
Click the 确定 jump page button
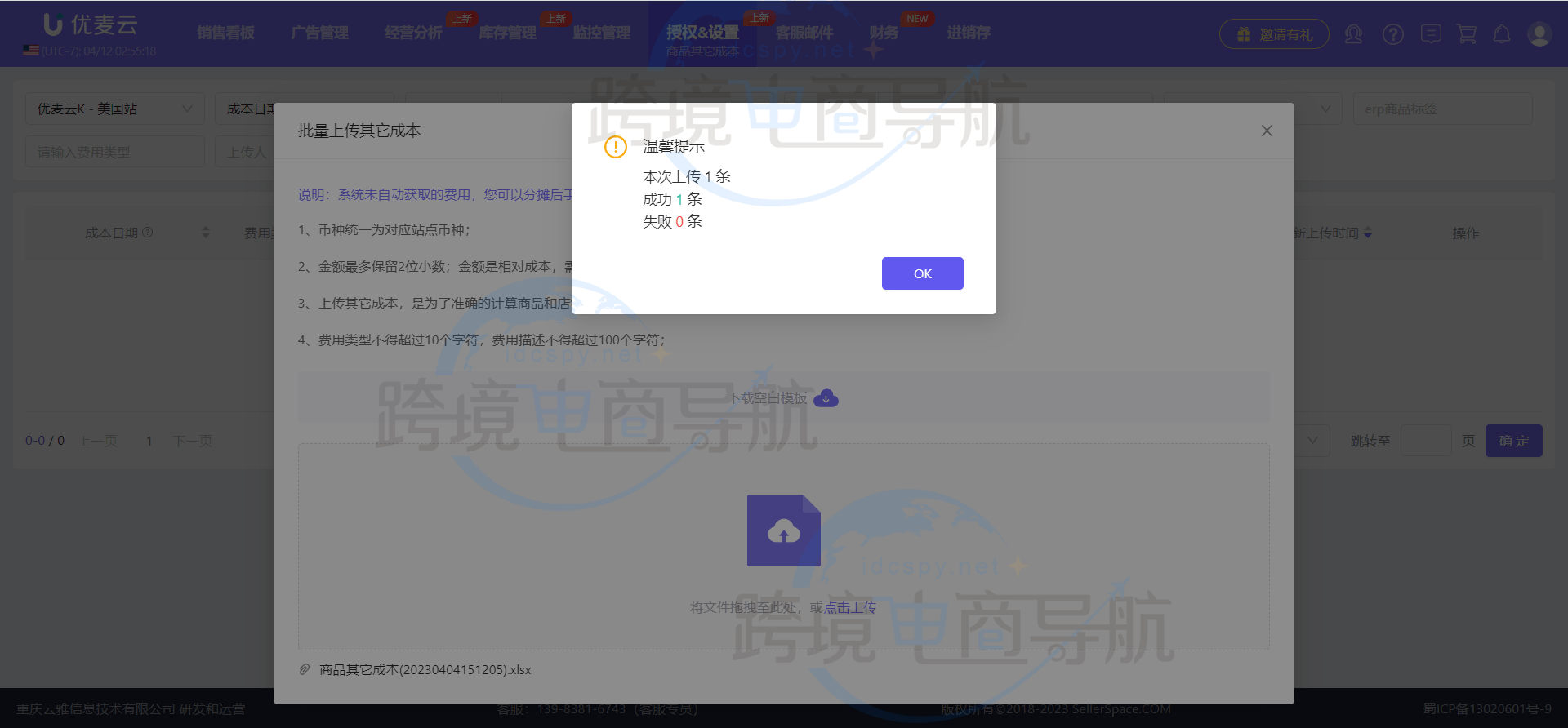tap(1514, 441)
